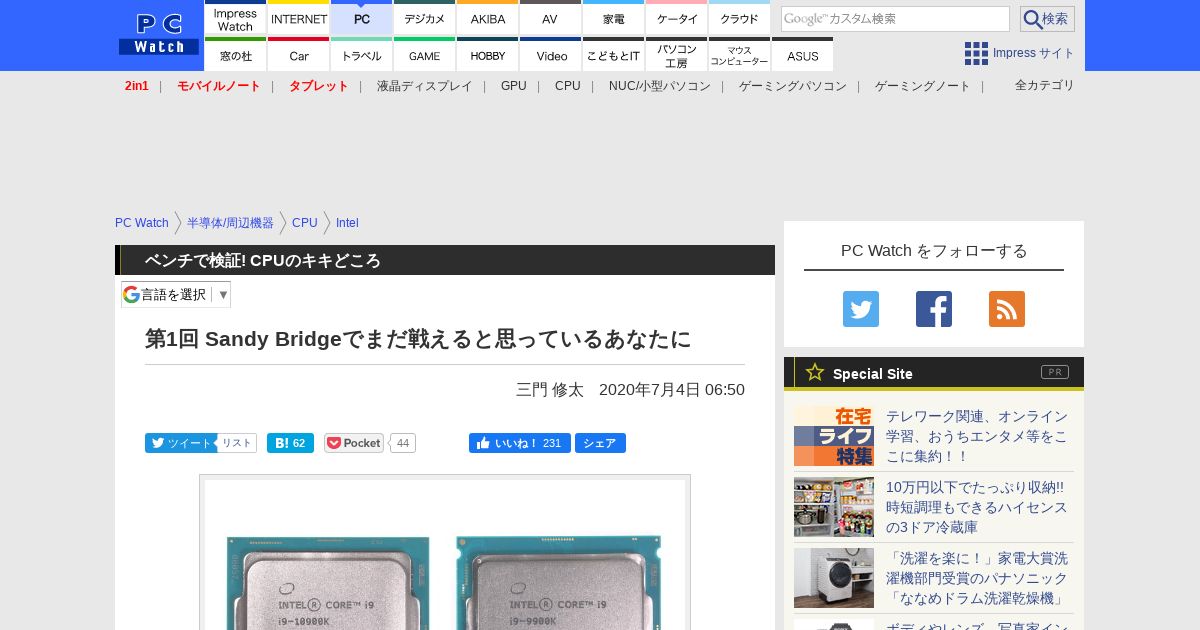Open the 窓の杜 tab
Image resolution: width=1200 pixels, height=630 pixels.
point(235,54)
